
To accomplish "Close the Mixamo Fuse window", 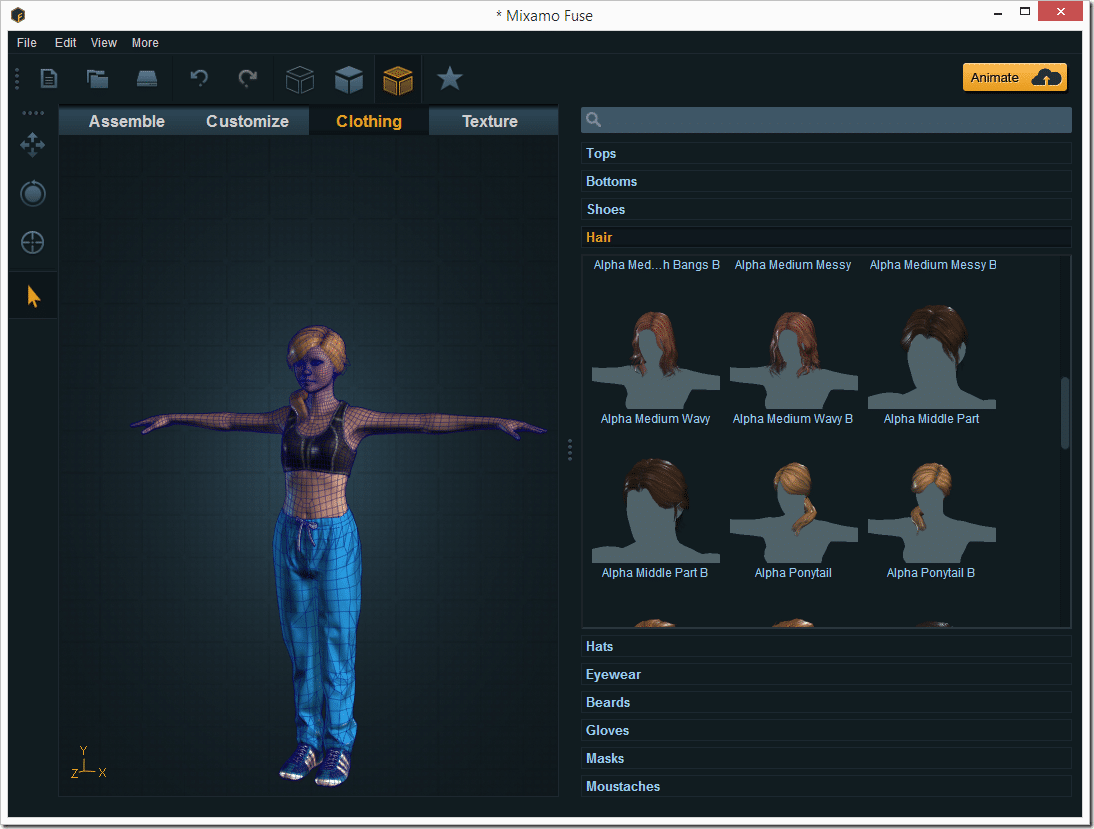I will [x=1061, y=11].
